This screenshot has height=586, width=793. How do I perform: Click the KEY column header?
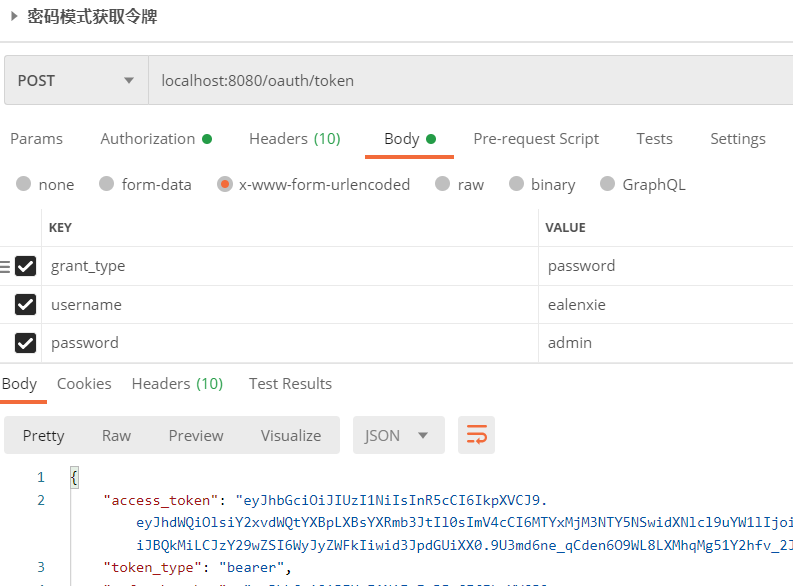(x=60, y=228)
